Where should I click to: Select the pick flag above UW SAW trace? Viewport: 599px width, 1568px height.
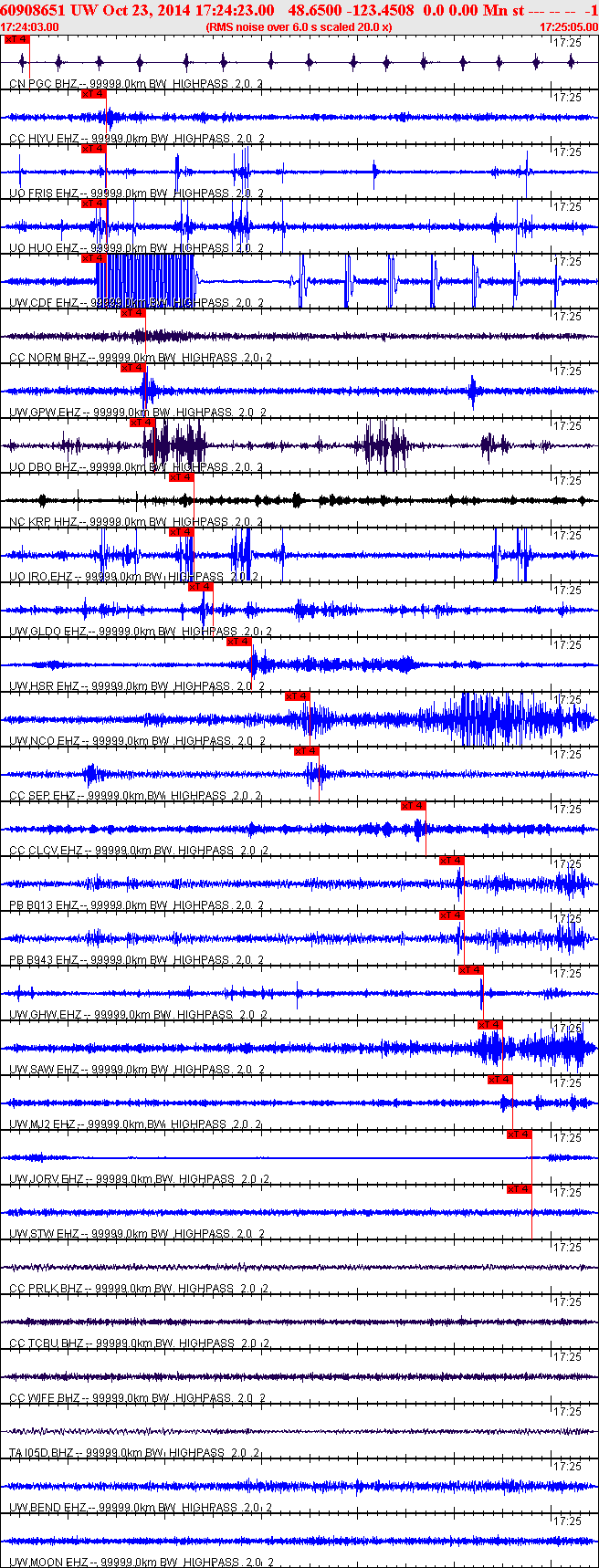490,1025
